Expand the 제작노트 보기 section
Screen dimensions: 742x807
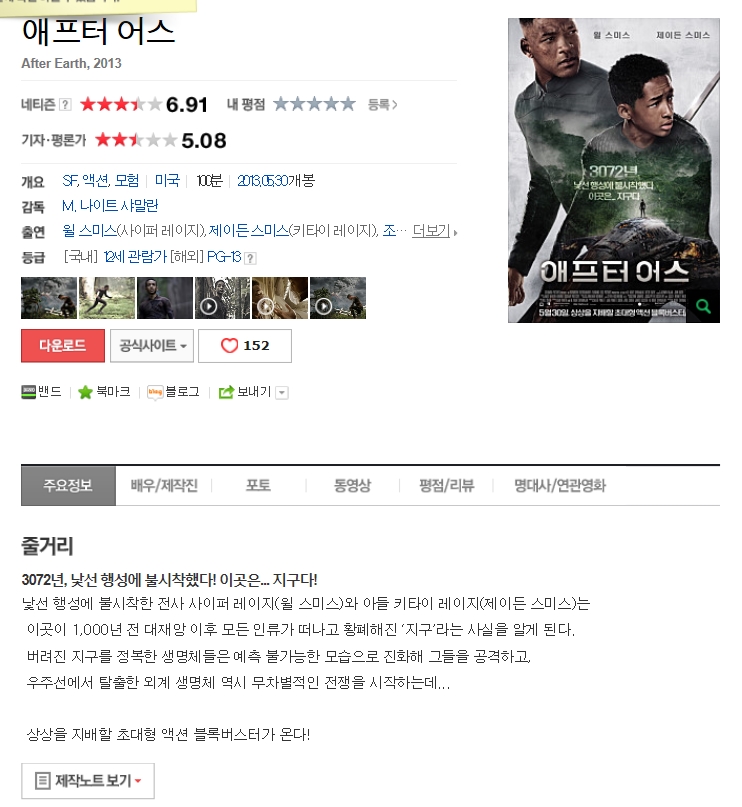87,781
